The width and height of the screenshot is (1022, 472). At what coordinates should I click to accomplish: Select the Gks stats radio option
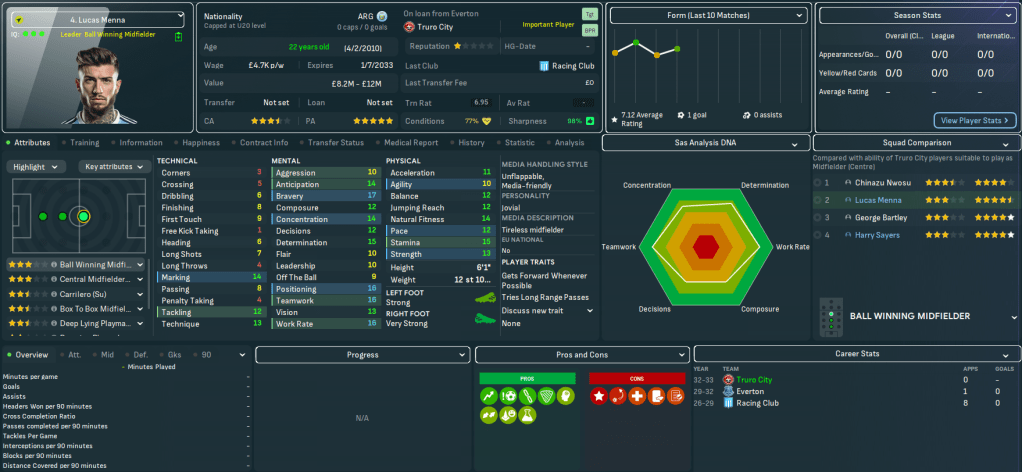pos(163,355)
